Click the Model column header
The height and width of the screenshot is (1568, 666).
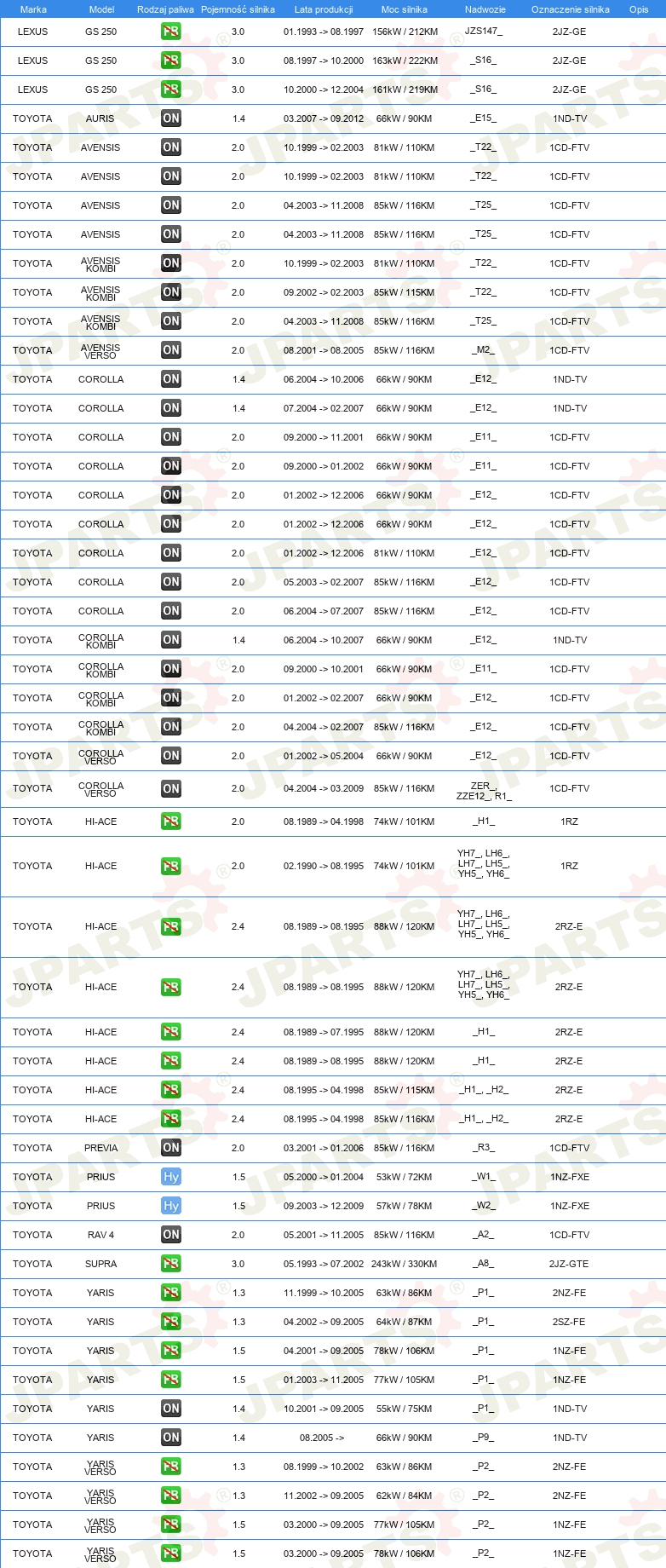[102, 9]
